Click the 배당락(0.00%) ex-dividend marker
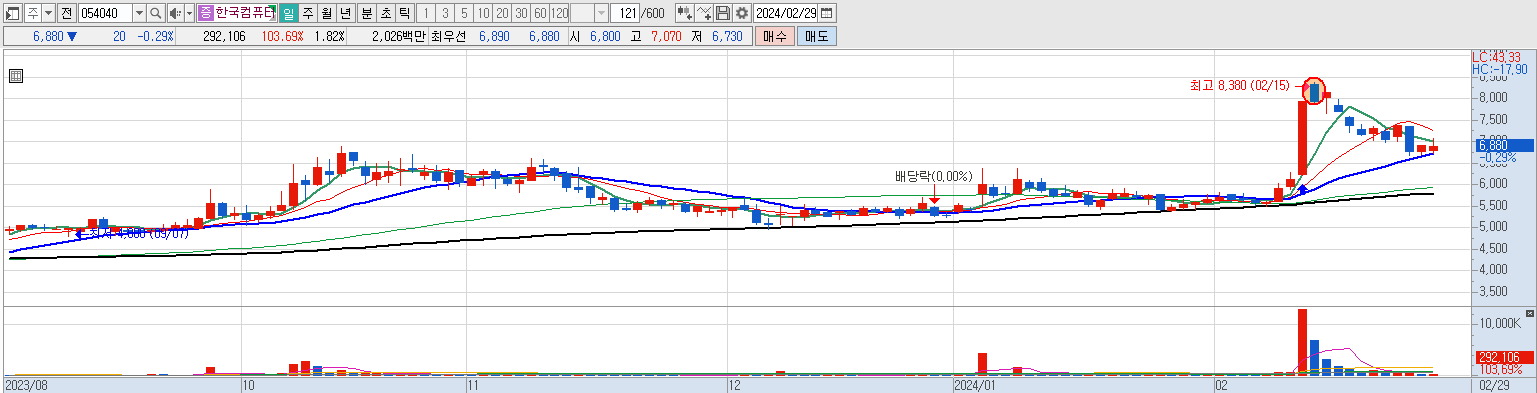The width and height of the screenshot is (1537, 393). click(x=933, y=176)
